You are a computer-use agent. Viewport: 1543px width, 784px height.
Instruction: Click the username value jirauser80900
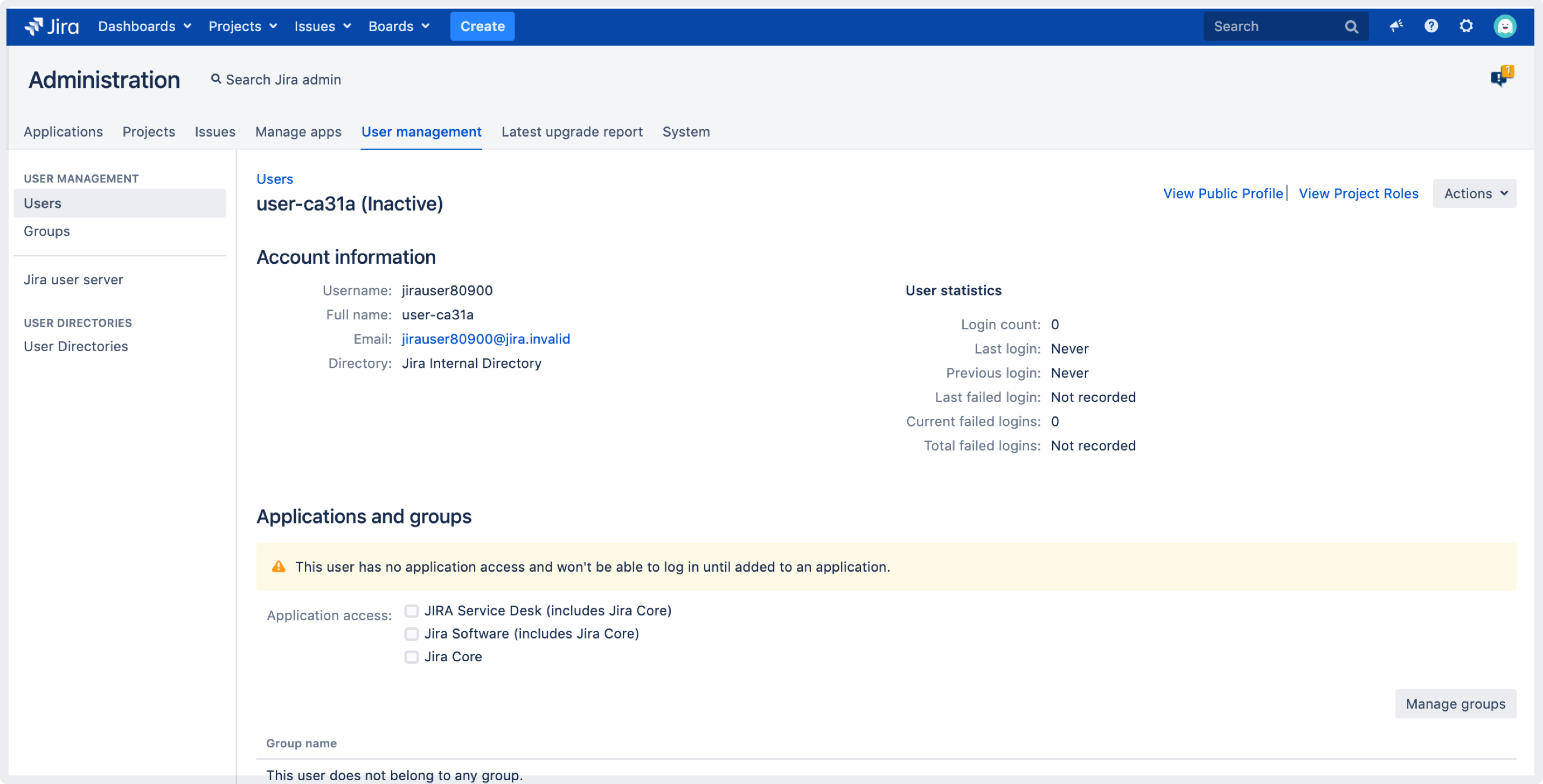tap(447, 291)
